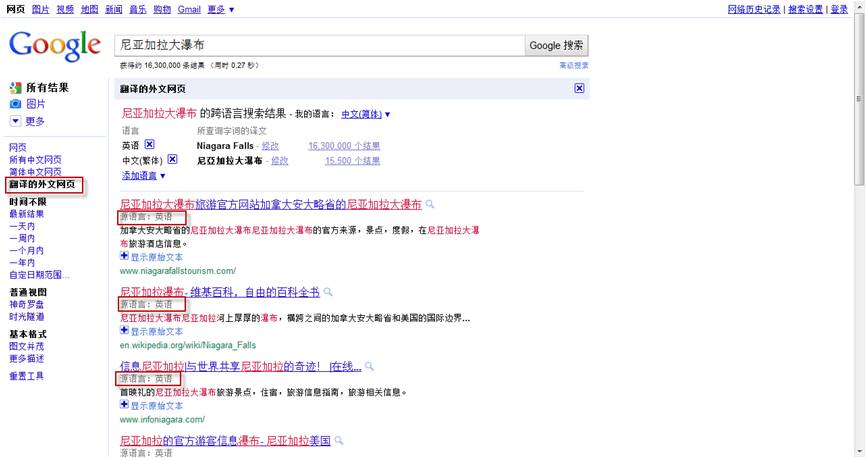Image resolution: width=866 pixels, height=458 pixels.
Task: Click plus icon above niagarafallstourism.com URL
Action: click(x=124, y=256)
